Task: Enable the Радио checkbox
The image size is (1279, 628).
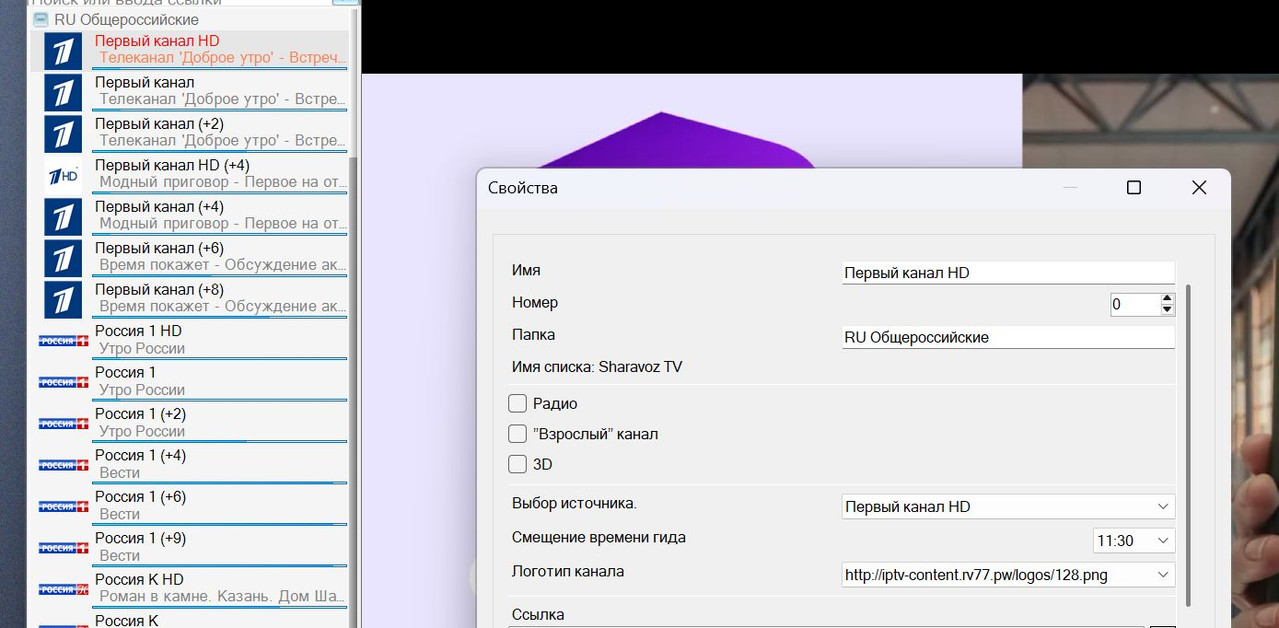Action: [517, 404]
